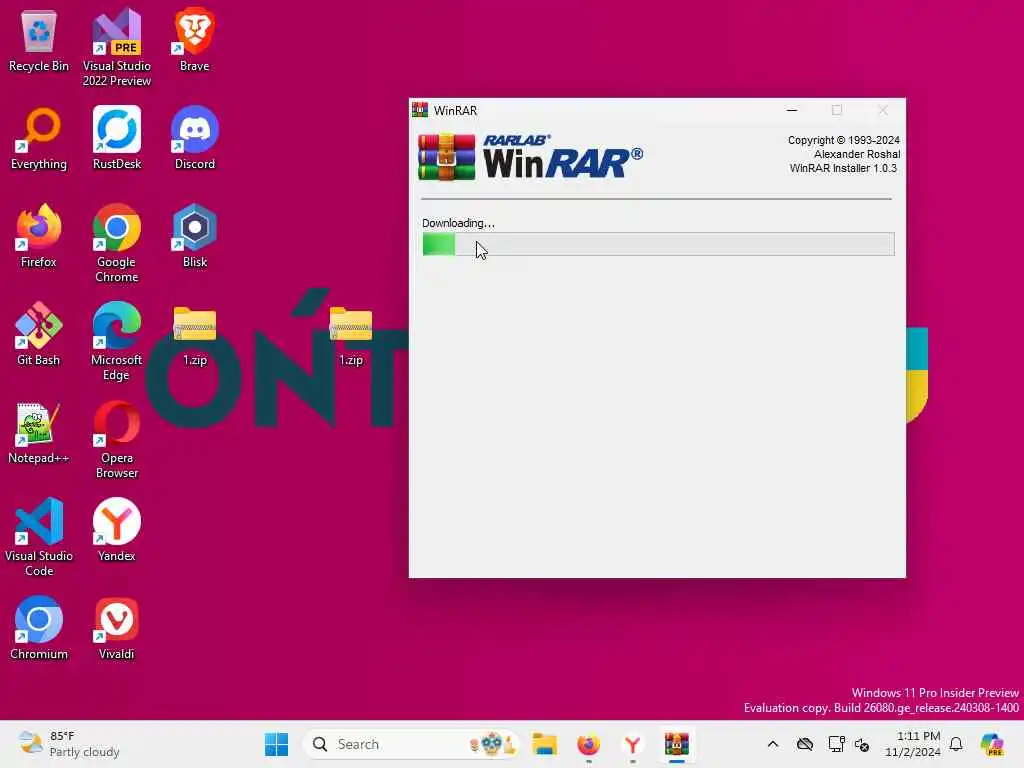Viewport: 1024px width, 768px height.
Task: Open File Explorer from the taskbar
Action: 544,744
